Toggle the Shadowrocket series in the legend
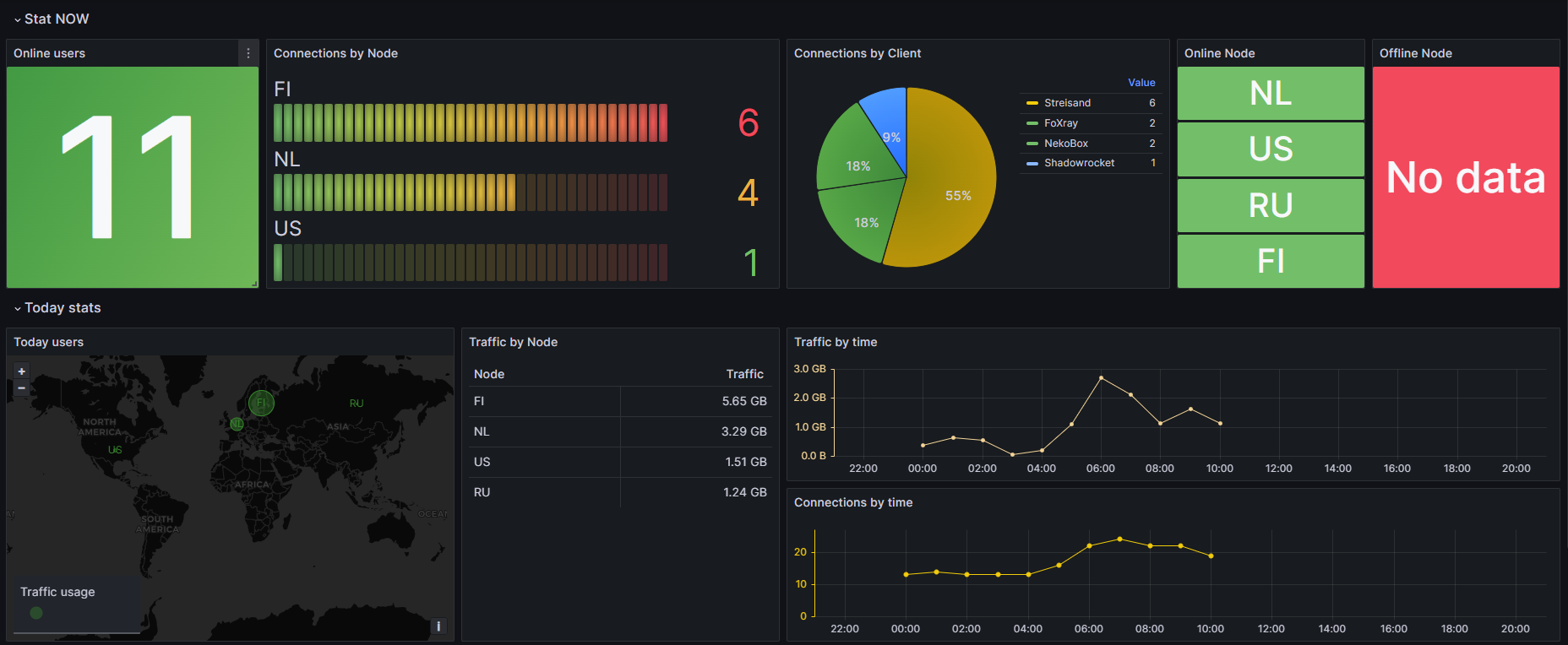This screenshot has height=645, width=1568. (x=1080, y=163)
